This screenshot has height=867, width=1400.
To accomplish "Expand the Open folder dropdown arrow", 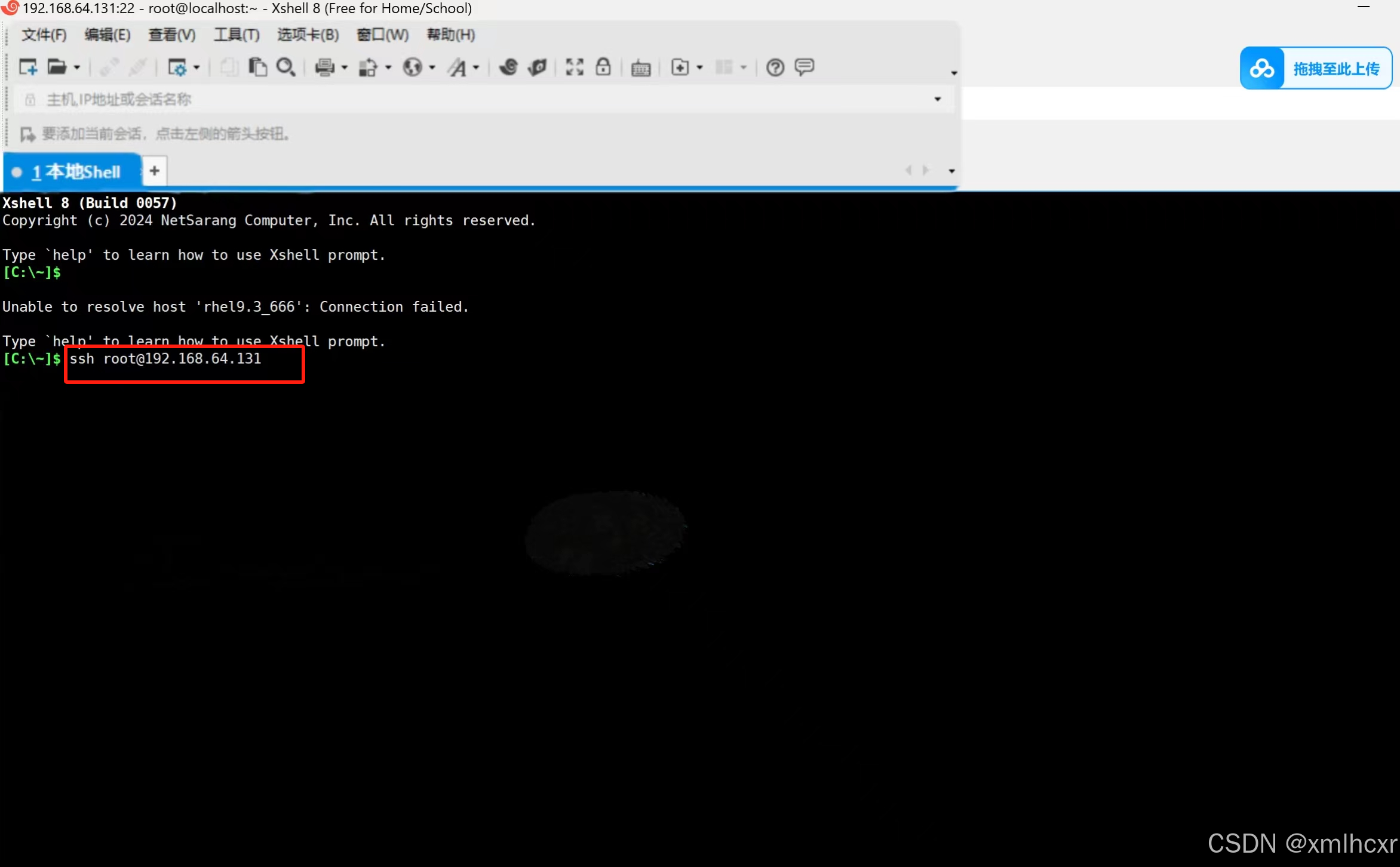I will [77, 67].
